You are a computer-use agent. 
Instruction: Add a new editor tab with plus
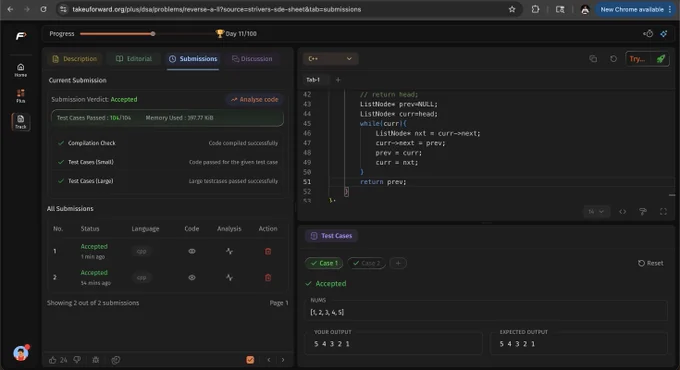click(338, 80)
